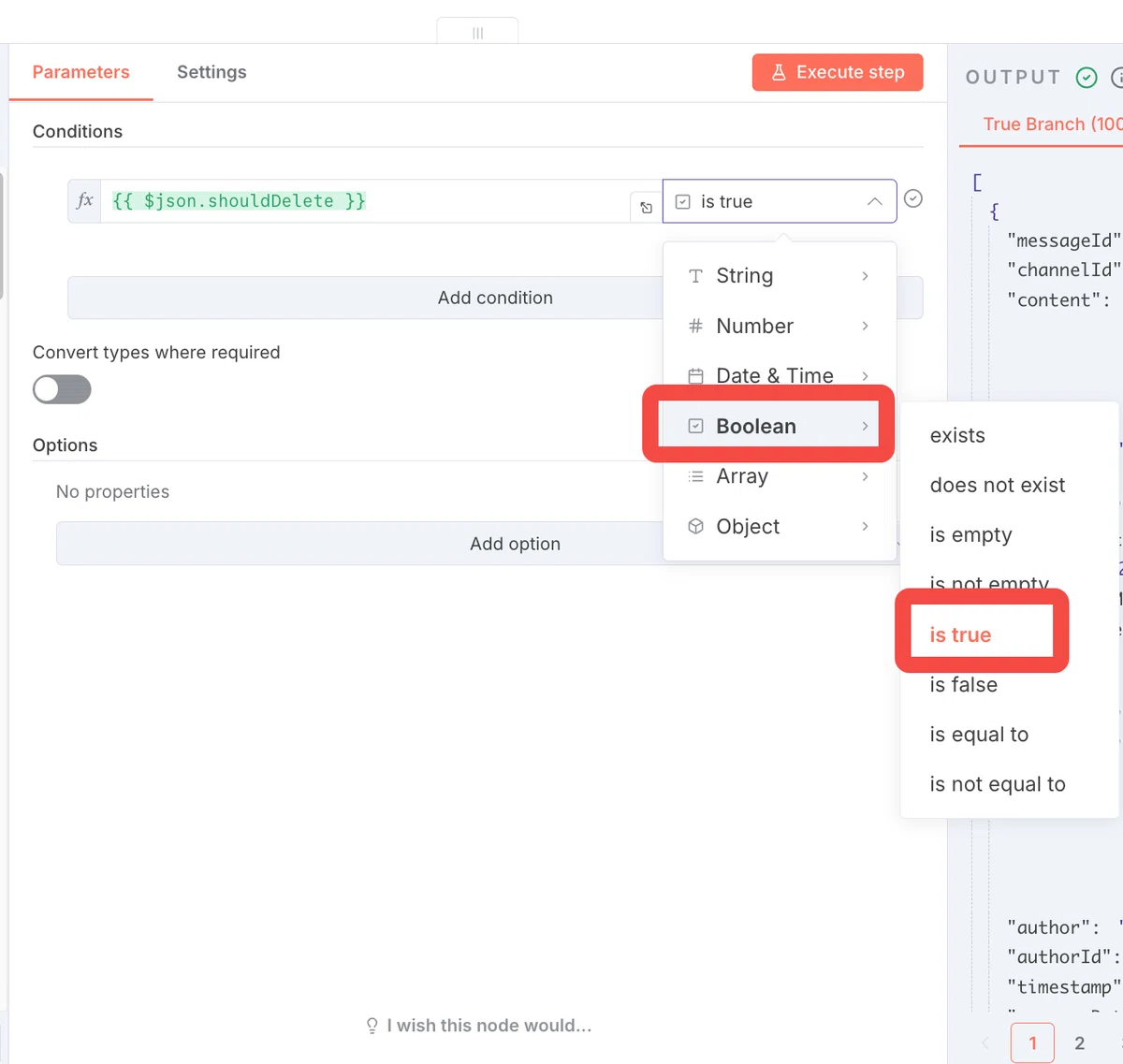Click the drag handle above the panel
1123x1064 pixels.
[x=477, y=32]
